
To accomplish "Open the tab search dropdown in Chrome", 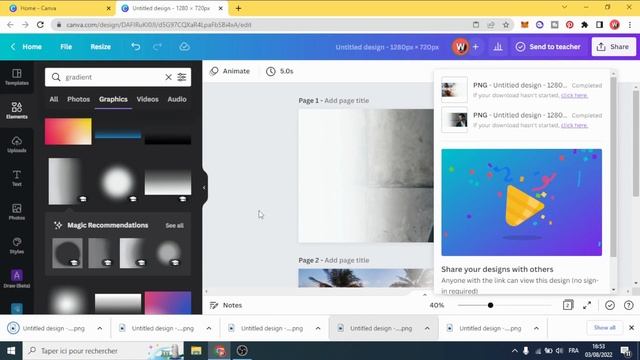I will click(564, 7).
